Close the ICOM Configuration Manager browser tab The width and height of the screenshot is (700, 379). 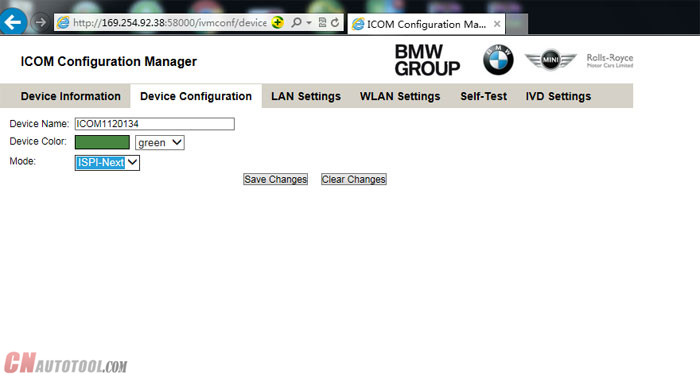coord(497,24)
